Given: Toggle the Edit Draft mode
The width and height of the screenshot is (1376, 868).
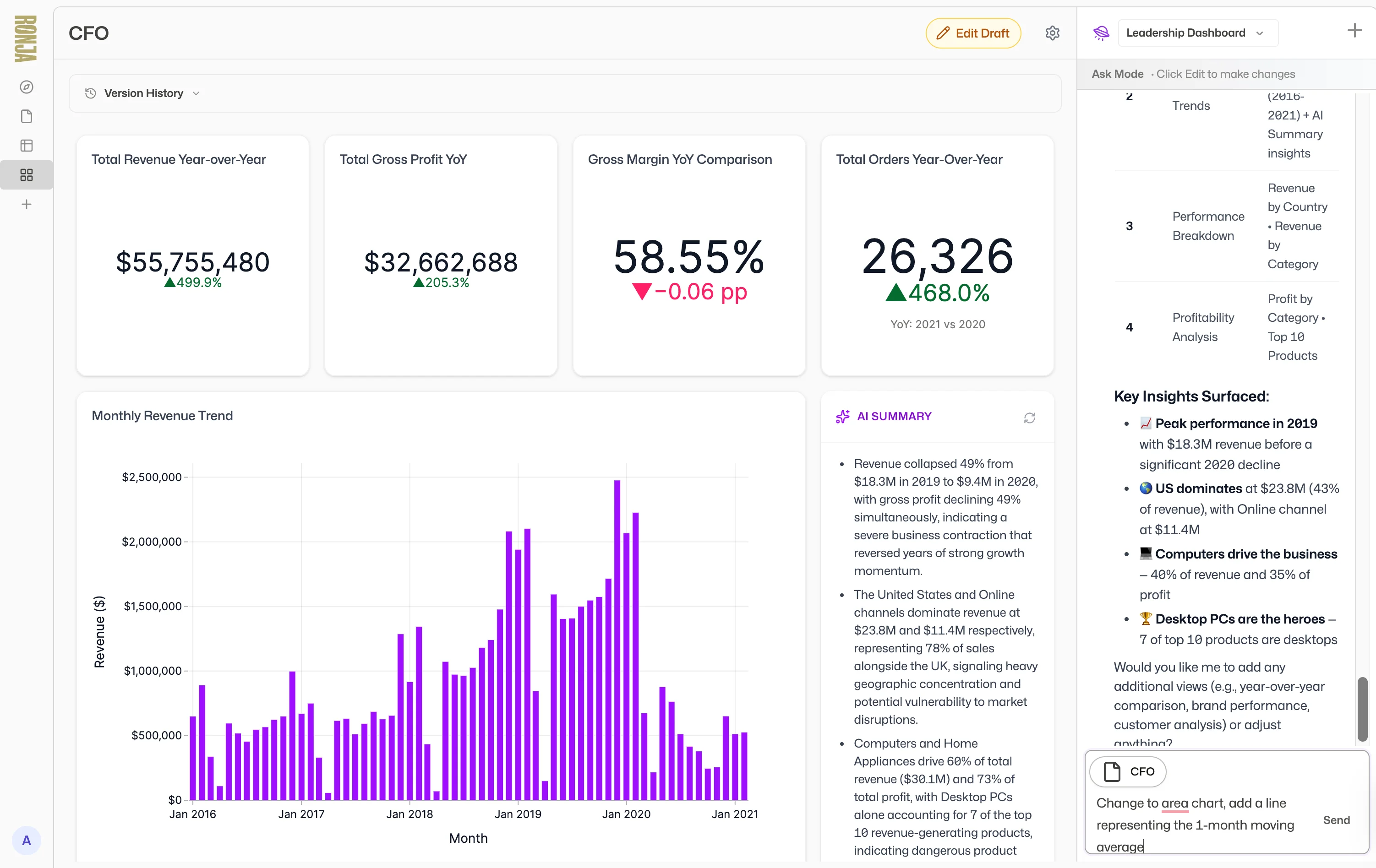Looking at the screenshot, I should pos(972,33).
